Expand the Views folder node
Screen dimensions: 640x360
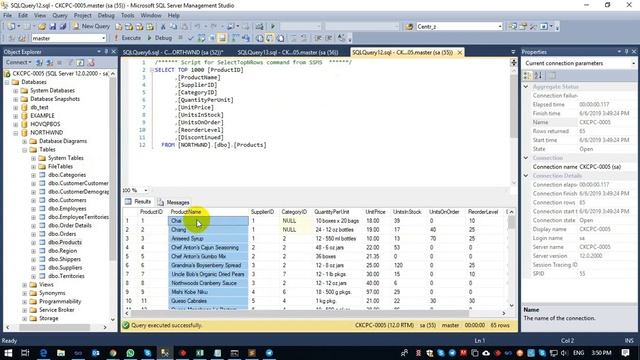24,284
